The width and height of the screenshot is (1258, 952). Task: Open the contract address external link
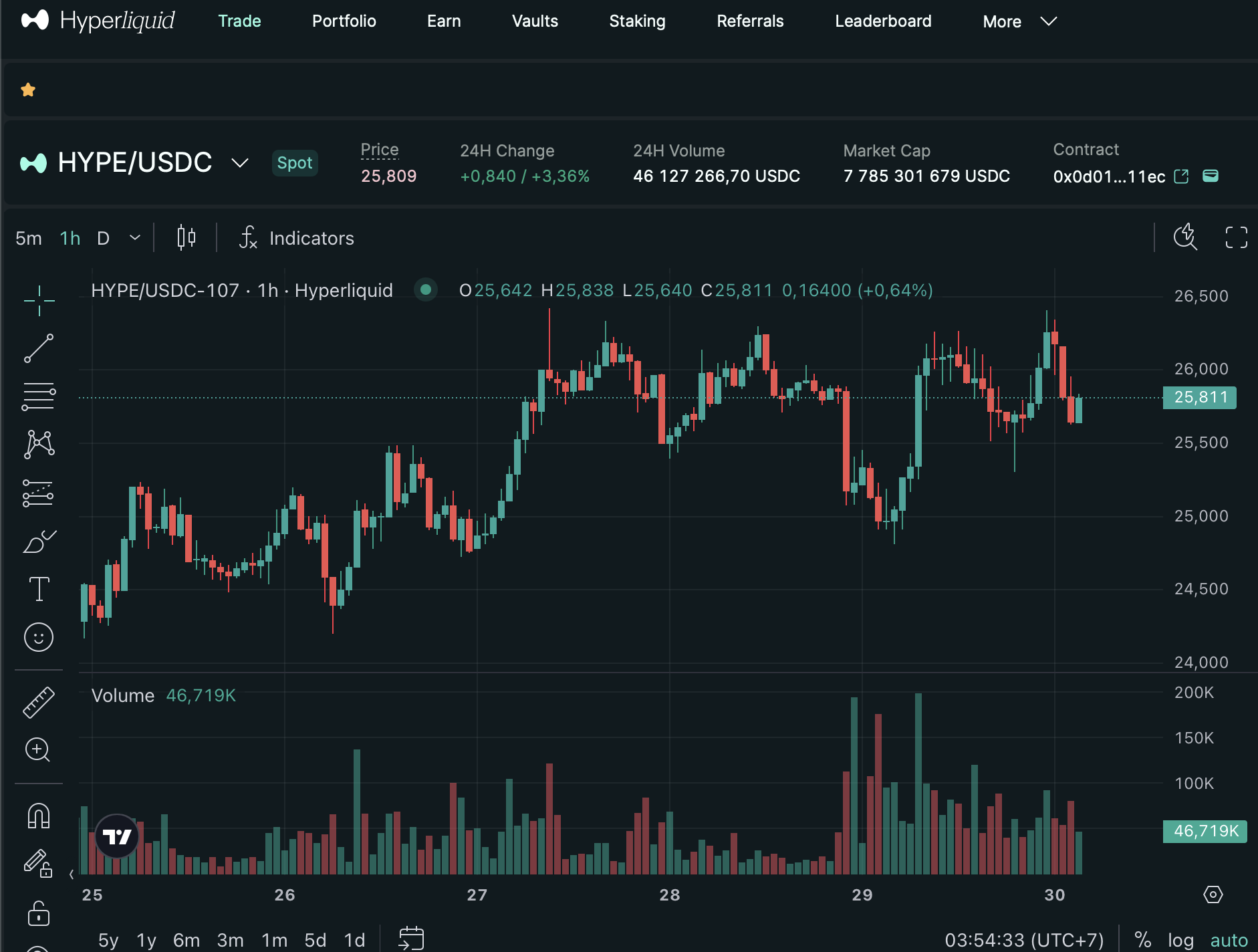(x=1181, y=176)
